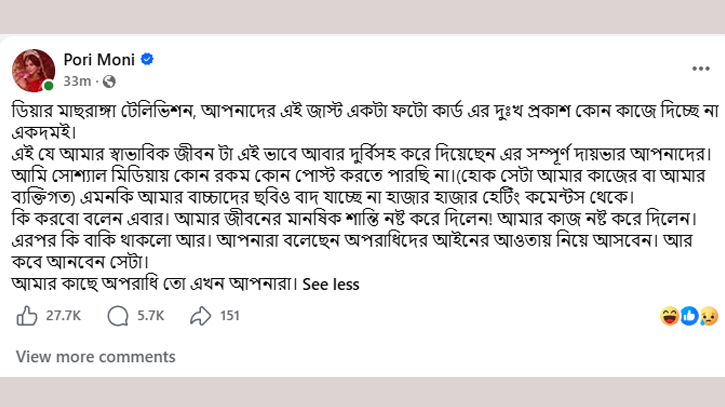Open the 33m timestamp link

[x=77, y=81]
